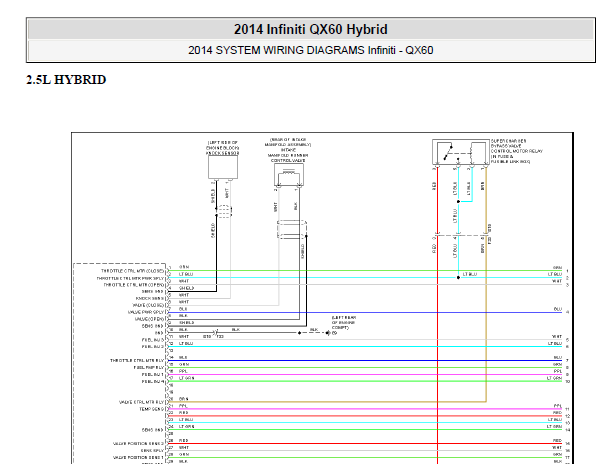604x464 pixels.
Task: Click the intake manifold runner control valve symbol
Action: (x=289, y=175)
